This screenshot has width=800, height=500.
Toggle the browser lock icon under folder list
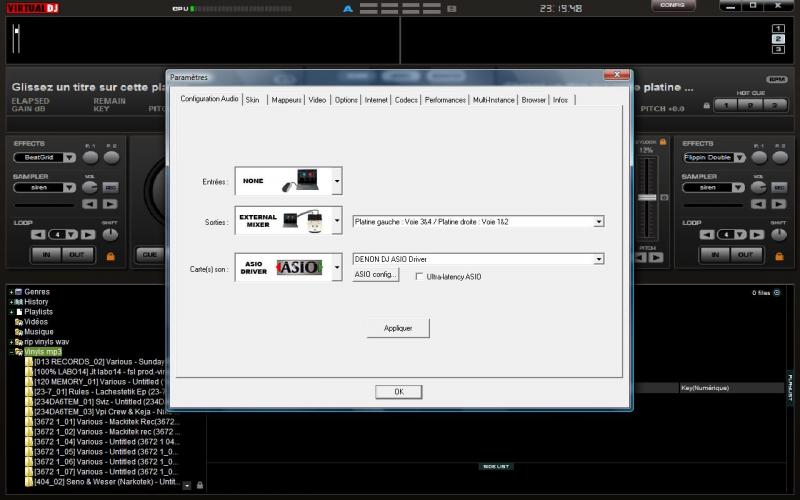200,485
